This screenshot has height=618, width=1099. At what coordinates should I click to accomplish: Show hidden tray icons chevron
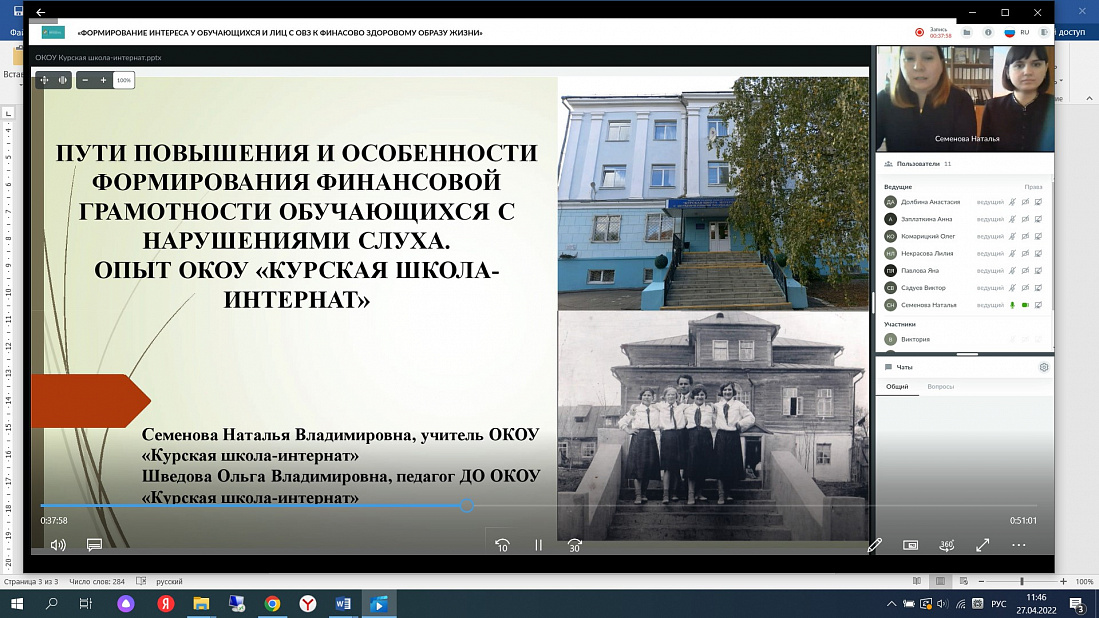(891, 603)
